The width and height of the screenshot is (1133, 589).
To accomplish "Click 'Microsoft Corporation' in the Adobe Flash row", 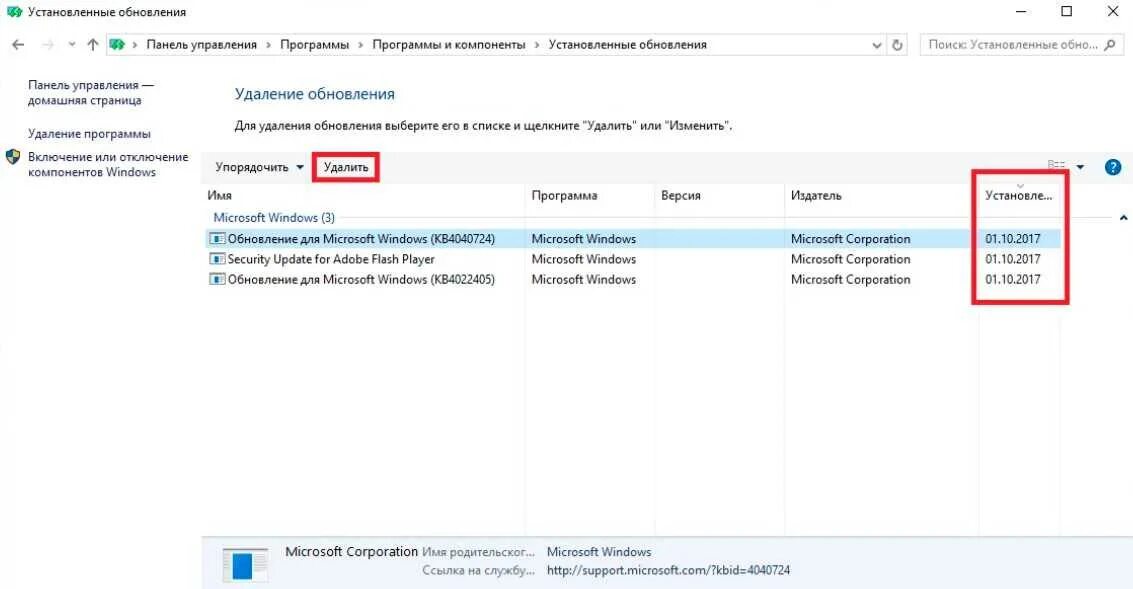I will tap(850, 259).
